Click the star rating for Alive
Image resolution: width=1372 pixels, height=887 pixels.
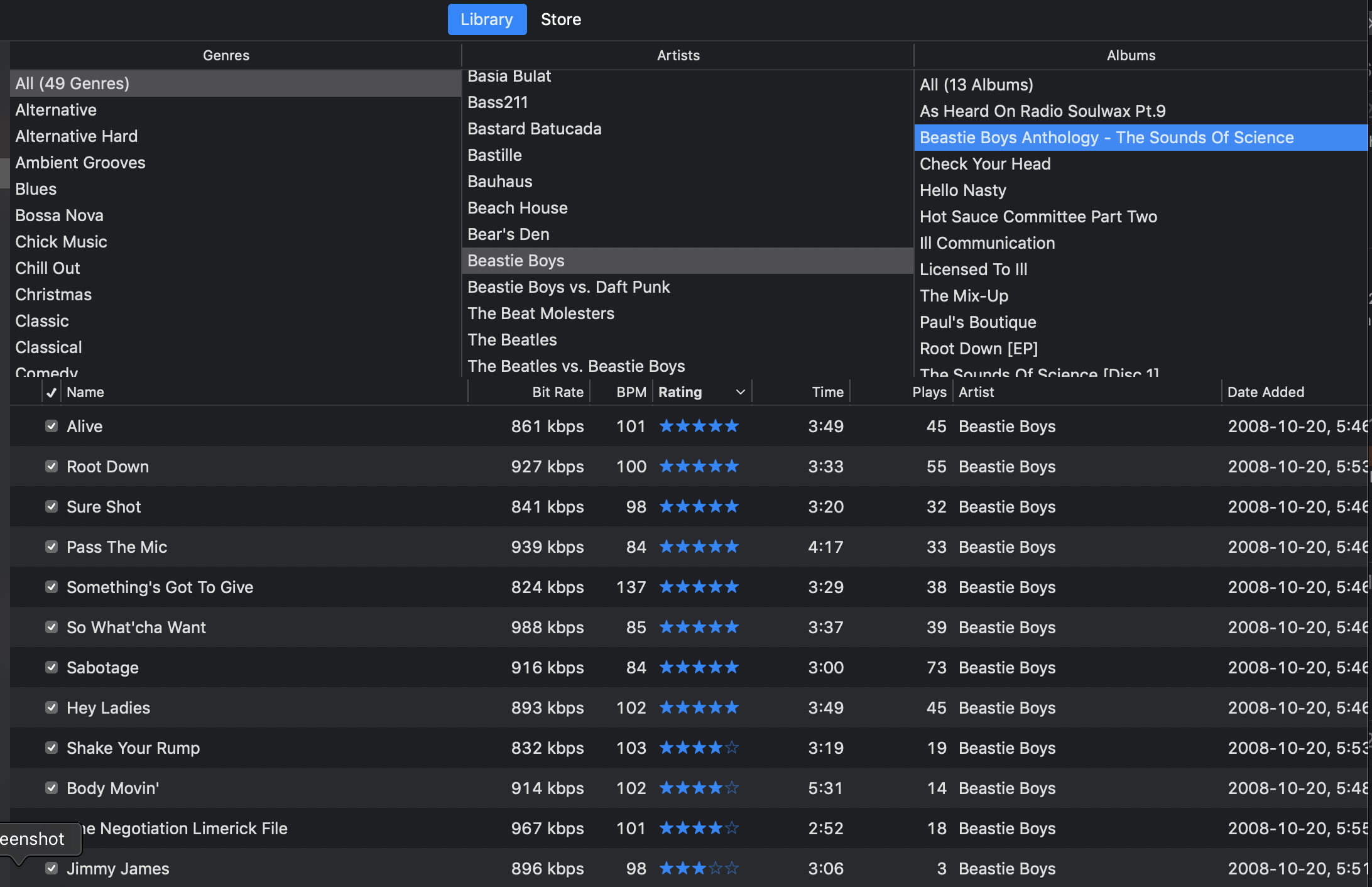pos(699,427)
